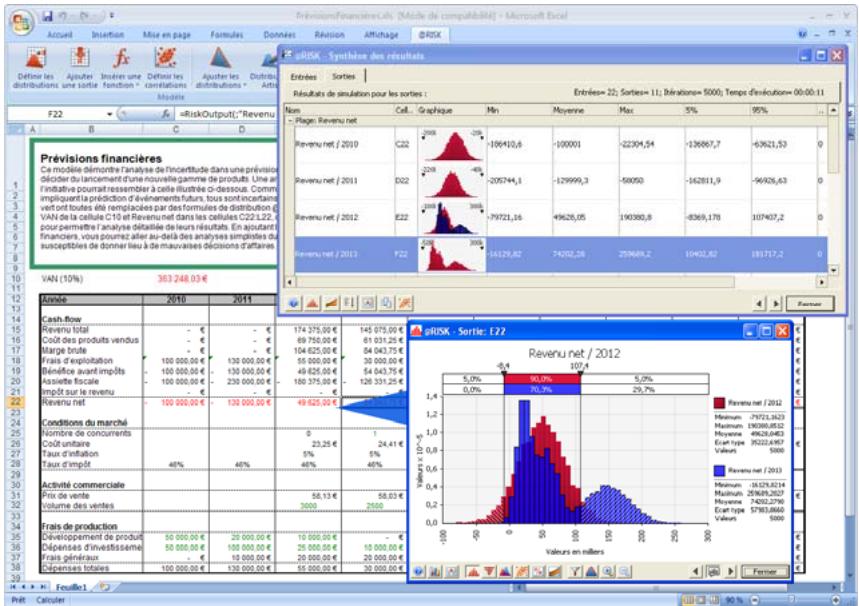
Task: Open the Mise en page ribbon tab
Action: (166, 34)
